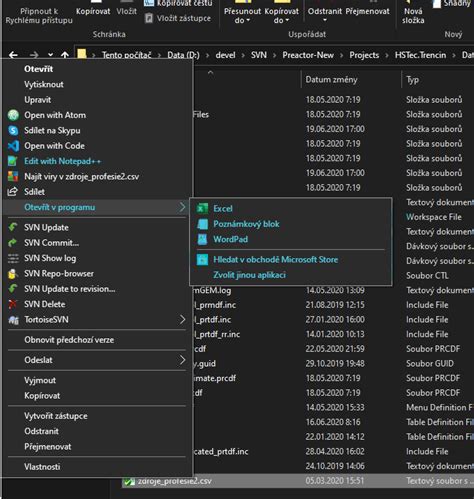Click Připnout k Rychlému přístupu
Viewport: 474px width, 499px height.
[x=39, y=16]
